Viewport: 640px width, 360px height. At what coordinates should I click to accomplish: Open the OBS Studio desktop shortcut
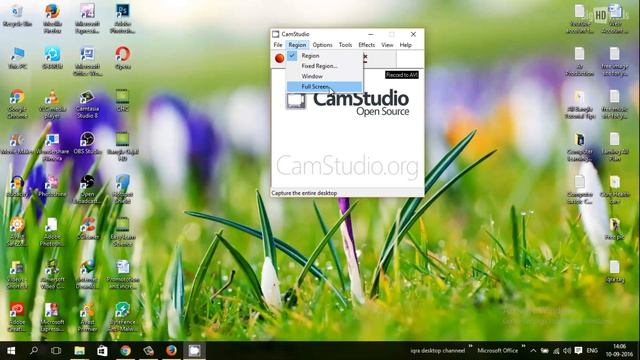[87, 143]
